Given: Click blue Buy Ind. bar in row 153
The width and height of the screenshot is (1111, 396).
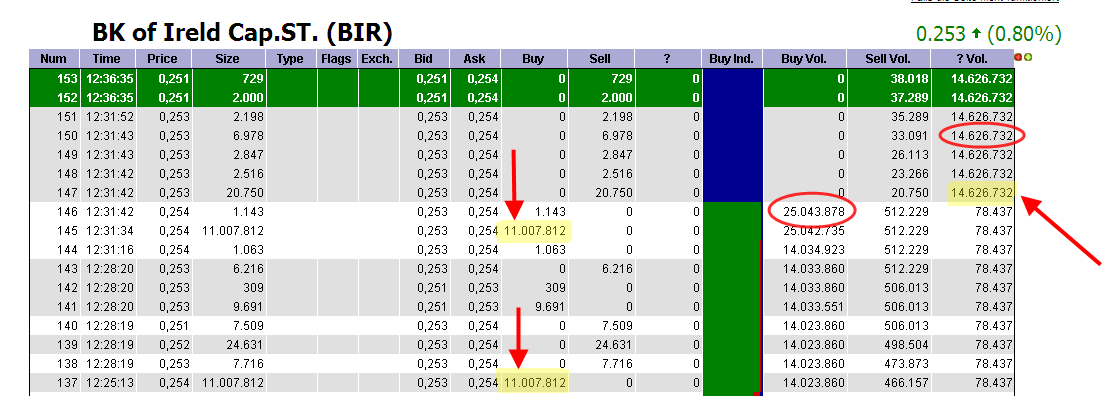Looking at the screenshot, I should pyautogui.click(x=732, y=78).
